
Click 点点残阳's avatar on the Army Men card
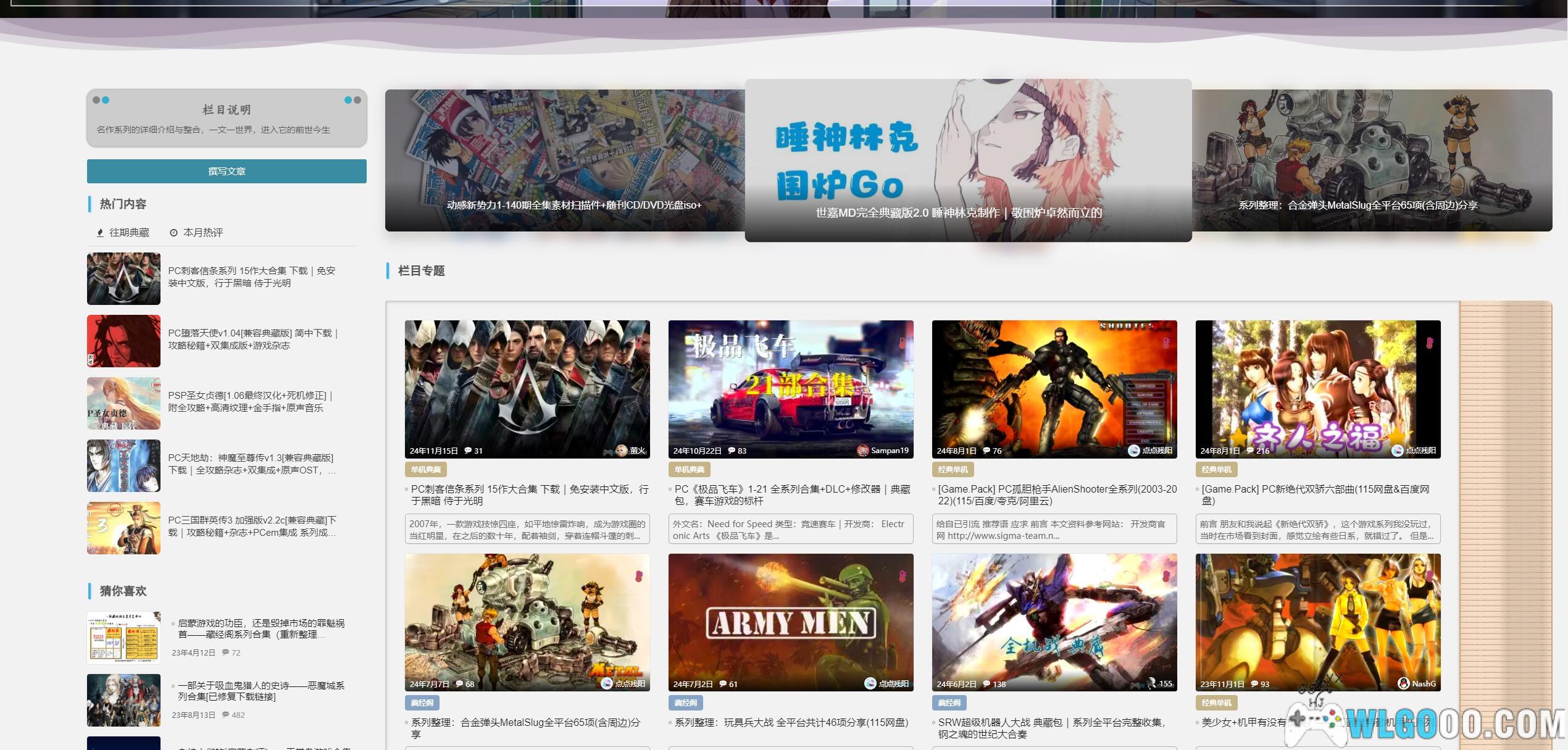click(870, 683)
